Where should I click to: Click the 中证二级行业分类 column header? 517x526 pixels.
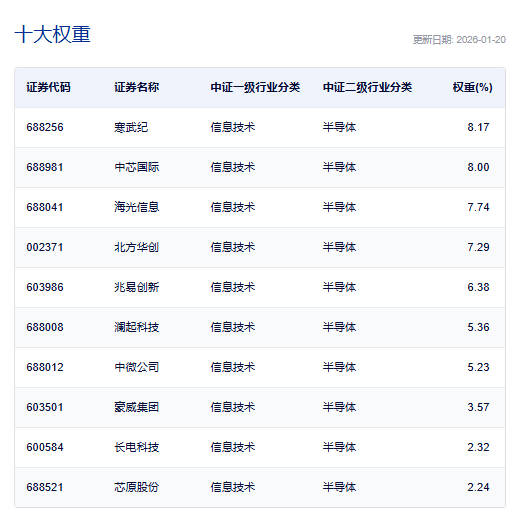click(x=367, y=87)
